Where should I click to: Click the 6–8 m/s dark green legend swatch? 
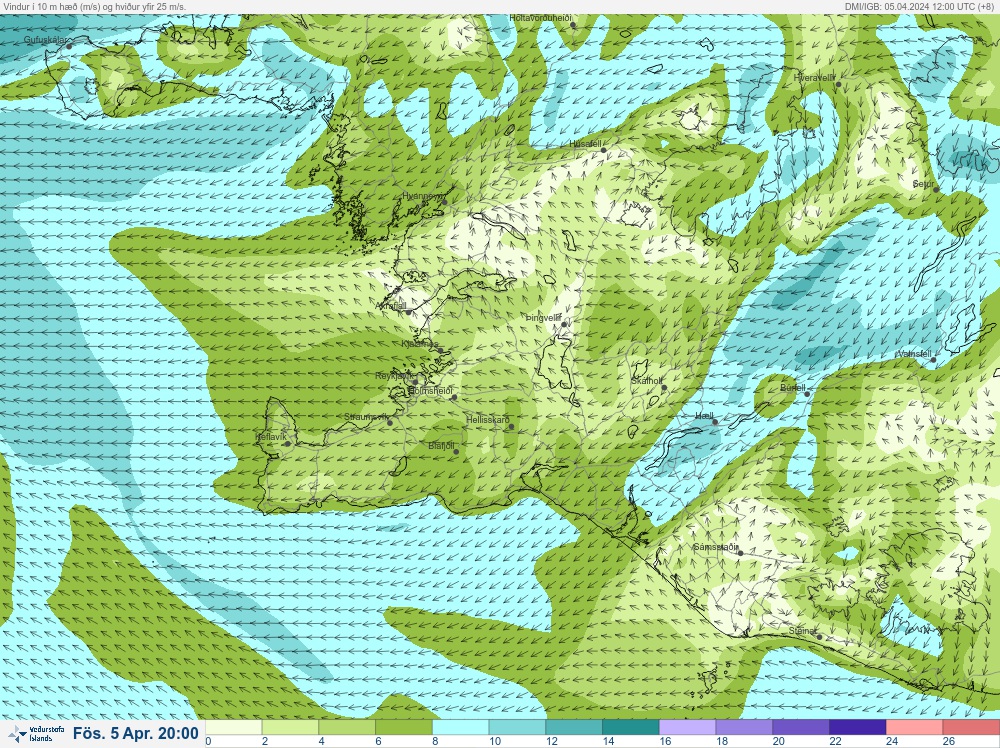[404, 727]
